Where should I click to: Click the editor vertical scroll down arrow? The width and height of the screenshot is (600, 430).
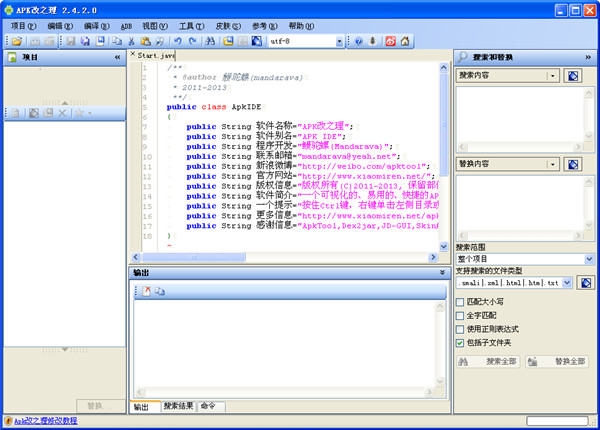tap(443, 247)
